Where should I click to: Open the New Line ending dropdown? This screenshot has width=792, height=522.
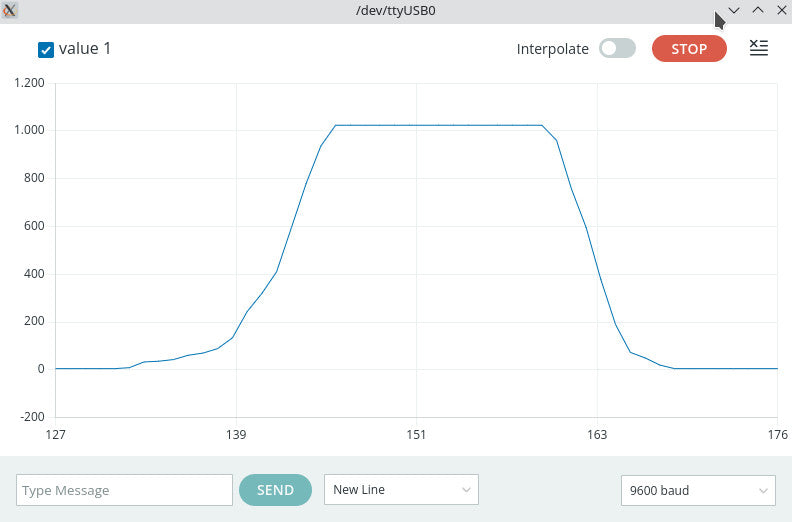click(401, 490)
